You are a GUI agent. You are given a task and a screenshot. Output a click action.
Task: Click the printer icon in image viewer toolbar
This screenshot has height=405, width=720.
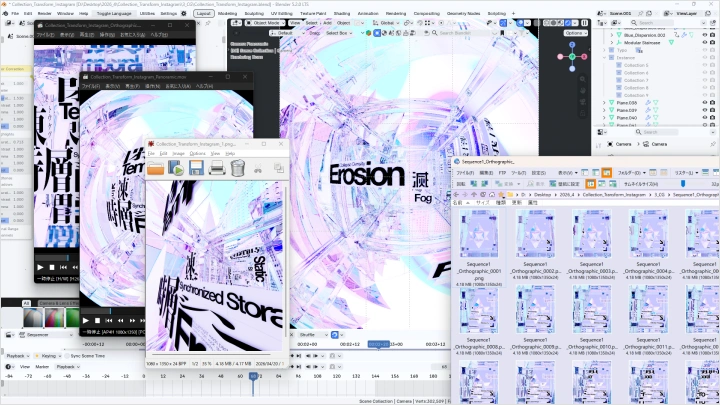coord(217,169)
